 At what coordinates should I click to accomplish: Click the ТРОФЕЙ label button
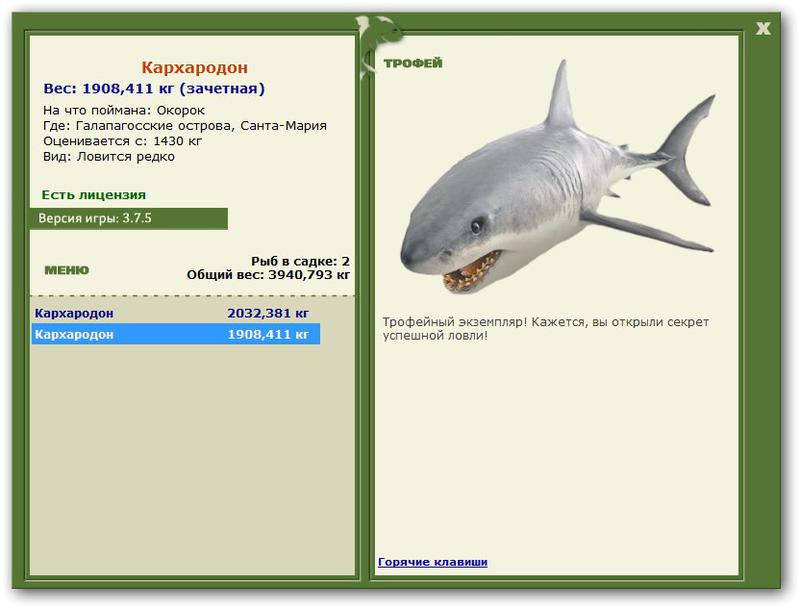pos(413,63)
